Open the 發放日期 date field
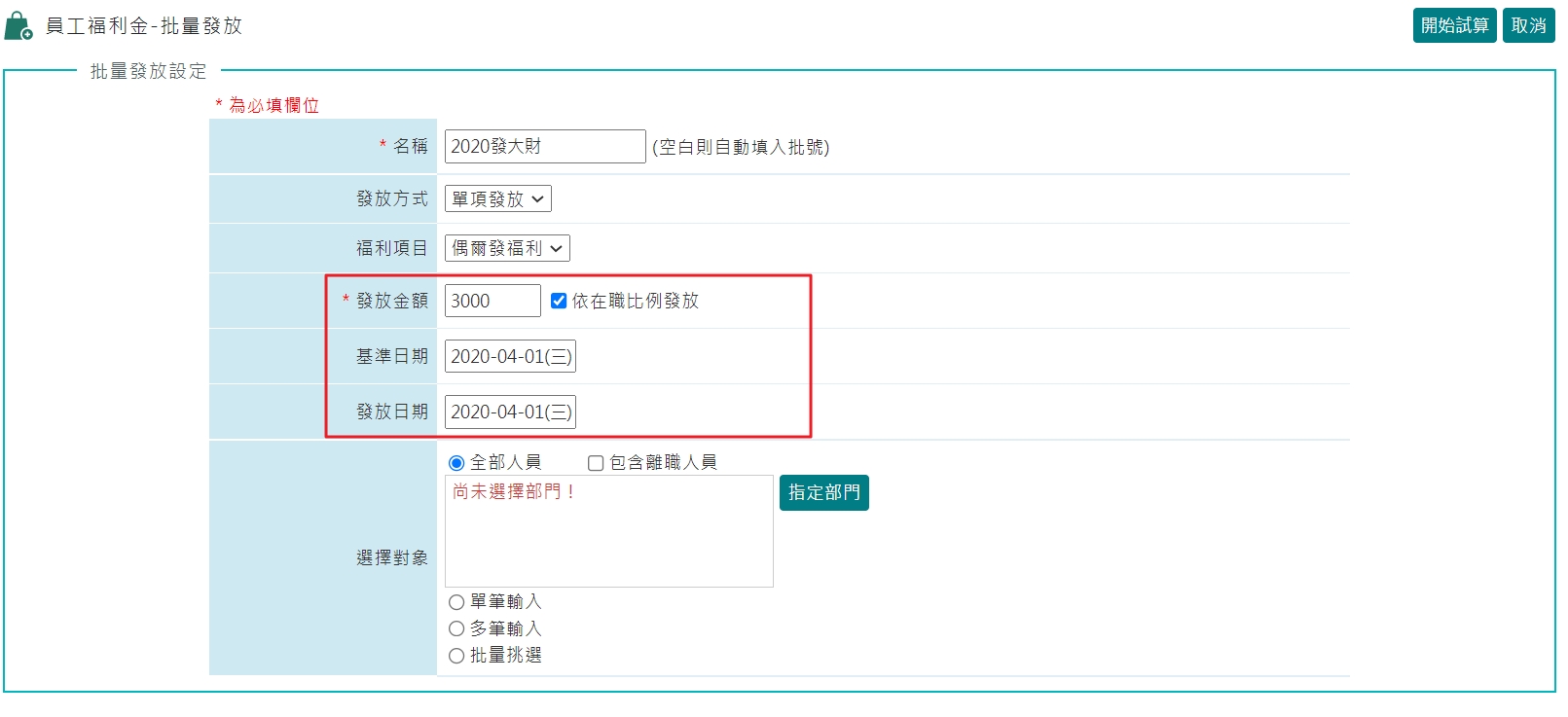This screenshot has width=1568, height=717. tap(510, 412)
